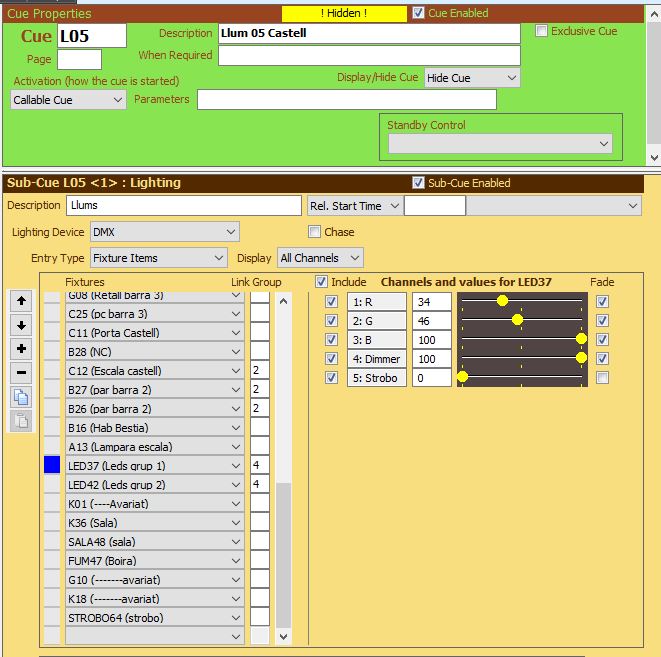
Task: Click the paste fixtures icon
Action: [x=22, y=421]
